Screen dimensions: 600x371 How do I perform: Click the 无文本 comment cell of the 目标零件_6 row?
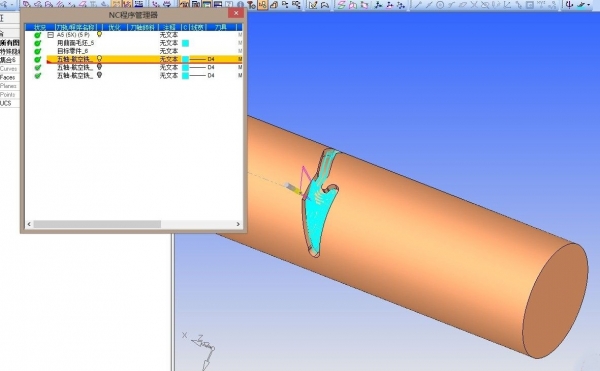169,51
